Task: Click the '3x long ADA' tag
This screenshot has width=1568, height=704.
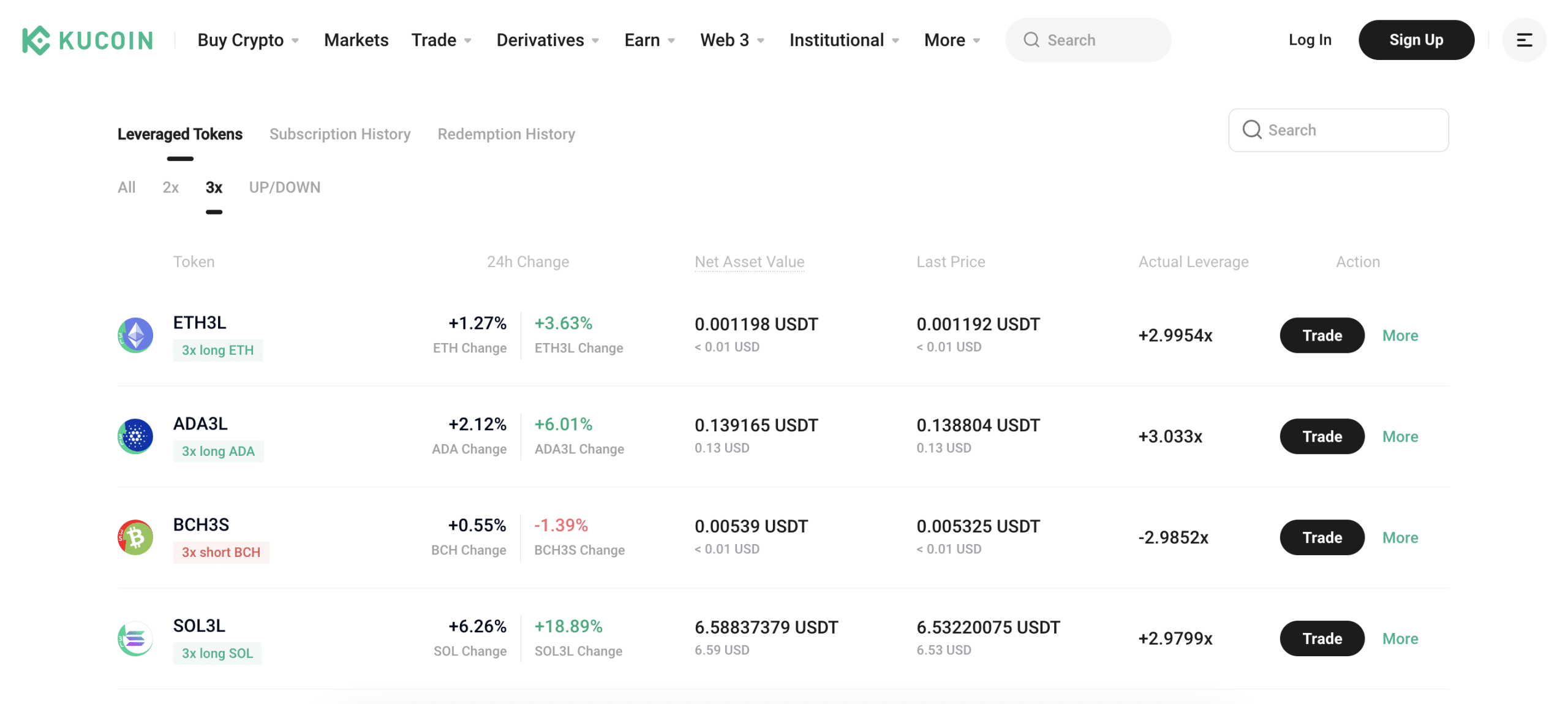Action: tap(218, 452)
